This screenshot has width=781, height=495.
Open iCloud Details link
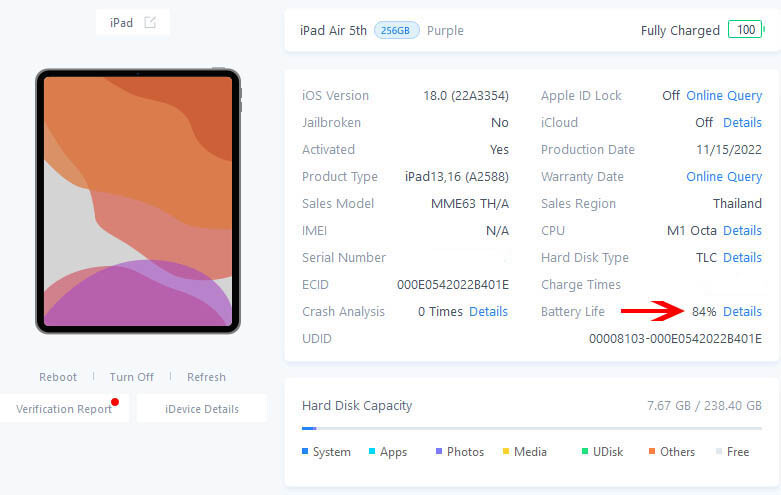[742, 123]
